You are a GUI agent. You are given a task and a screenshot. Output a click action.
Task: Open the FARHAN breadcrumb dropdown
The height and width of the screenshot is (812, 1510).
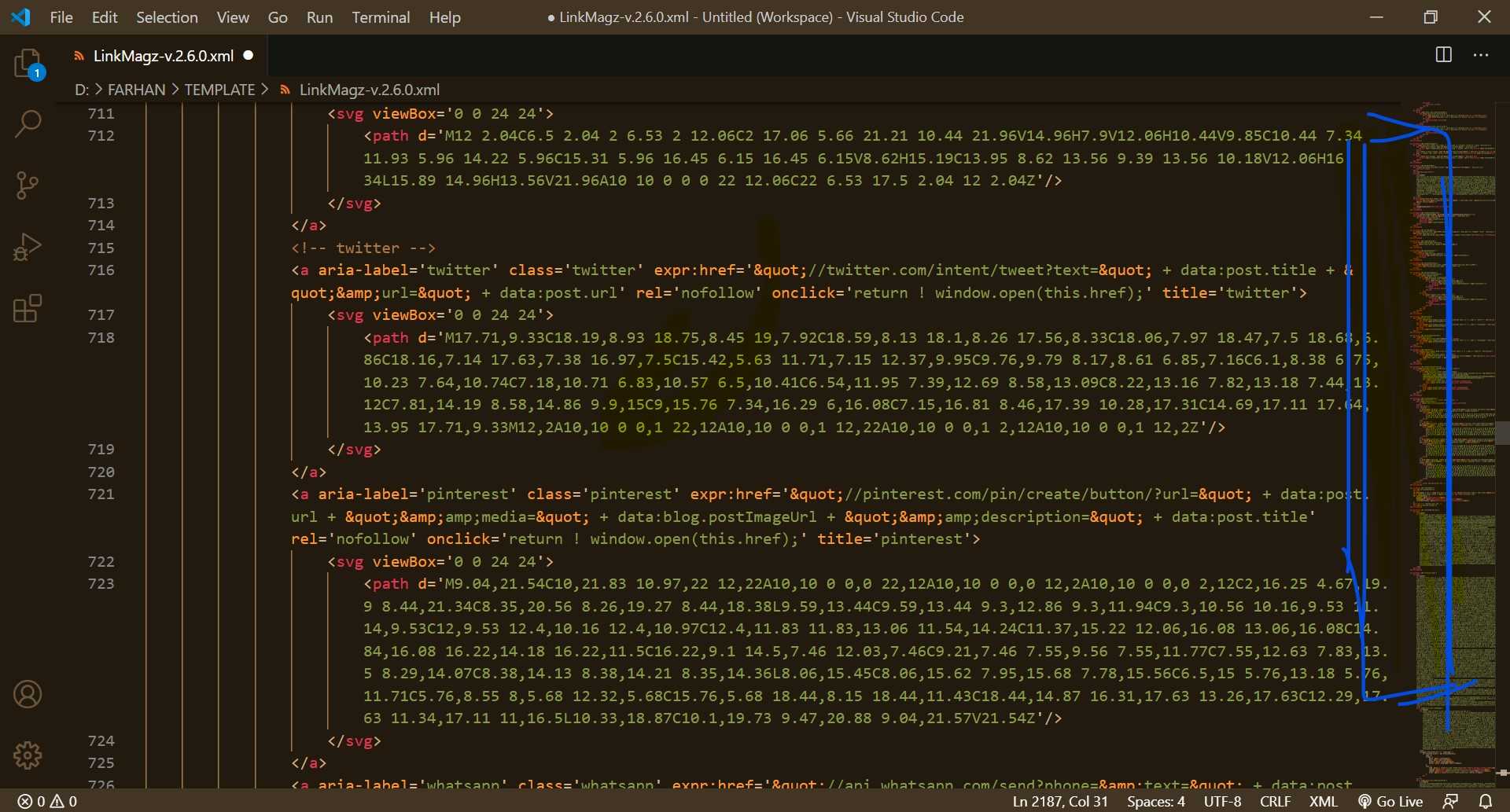click(135, 89)
